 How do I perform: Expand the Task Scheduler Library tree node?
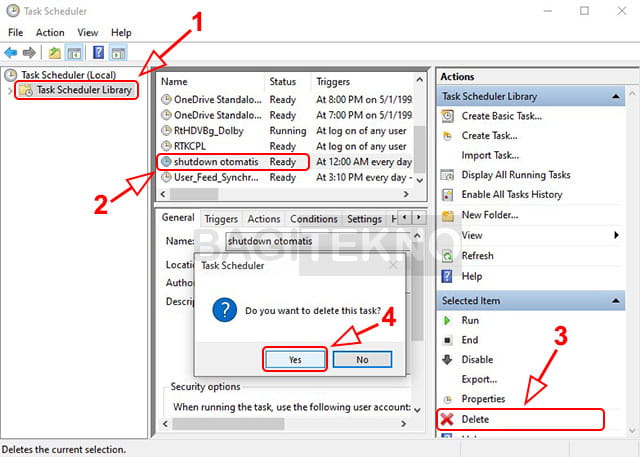click(11, 91)
